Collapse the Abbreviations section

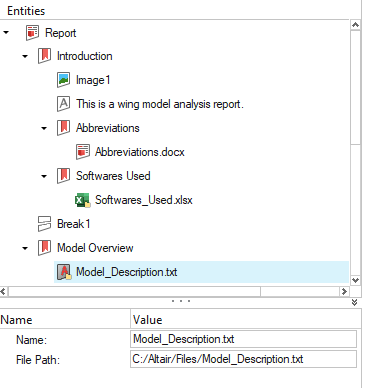[44, 128]
